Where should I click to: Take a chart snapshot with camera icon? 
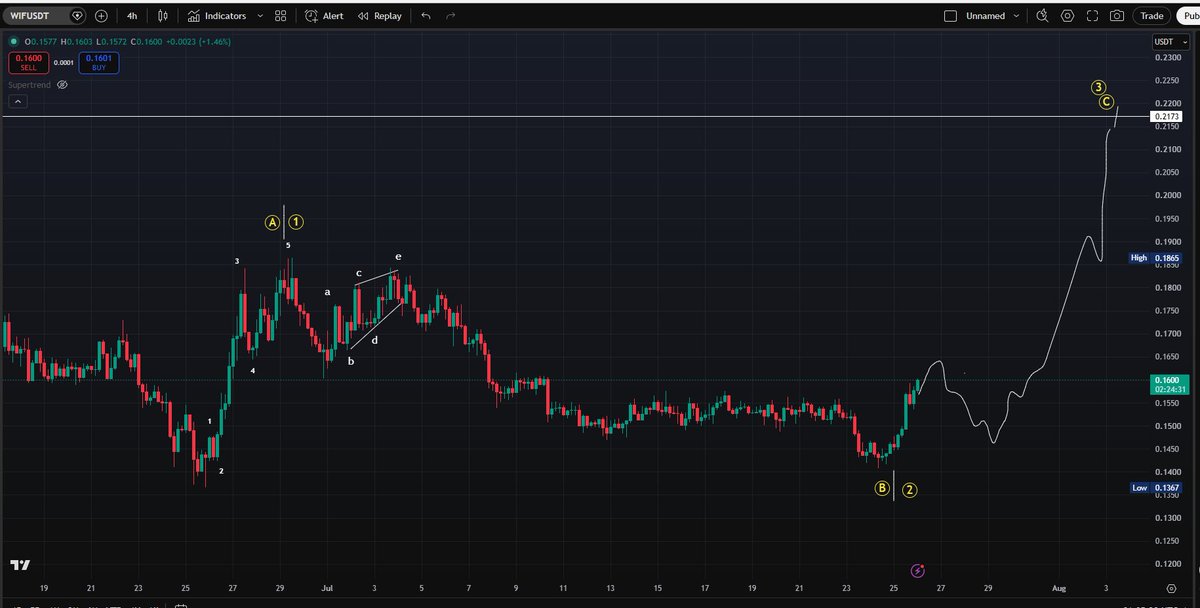pos(1116,16)
